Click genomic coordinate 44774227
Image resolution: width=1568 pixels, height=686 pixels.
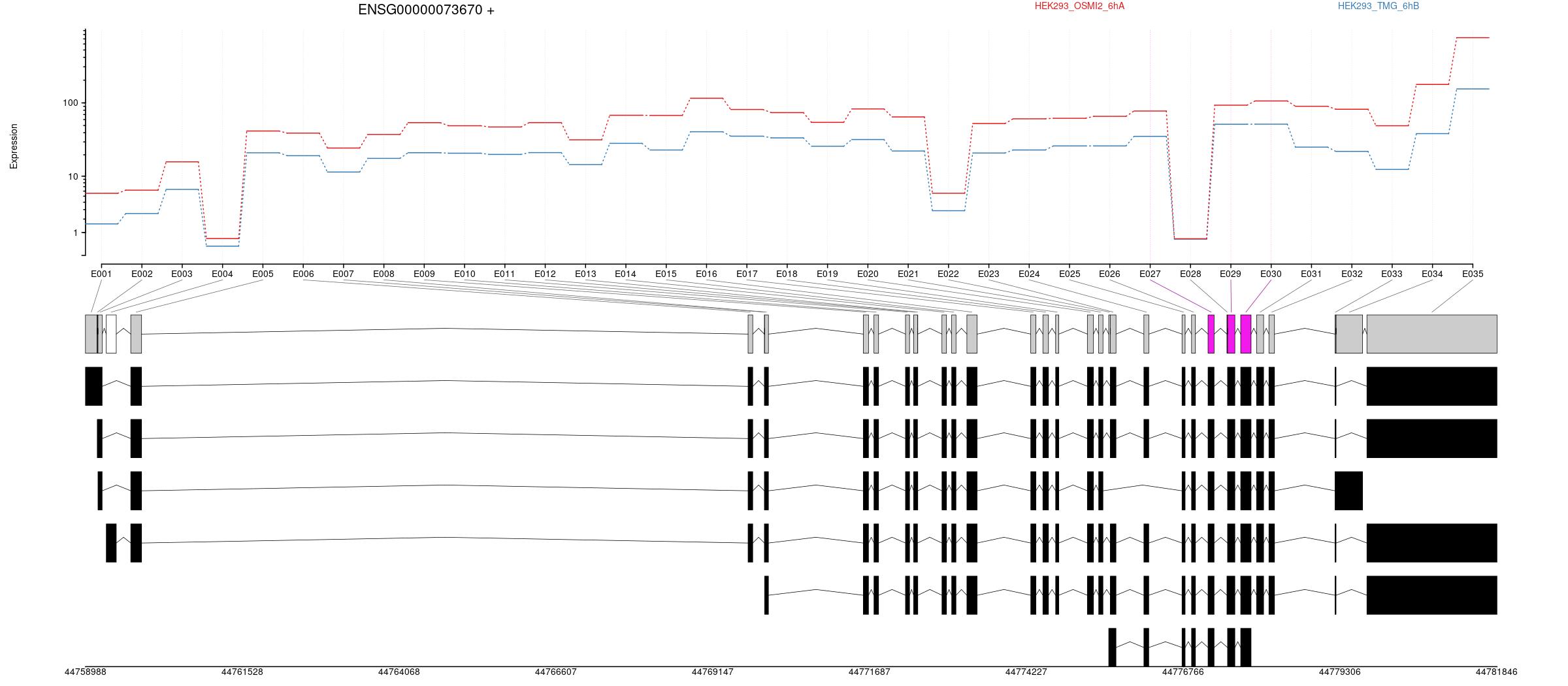(x=1026, y=672)
